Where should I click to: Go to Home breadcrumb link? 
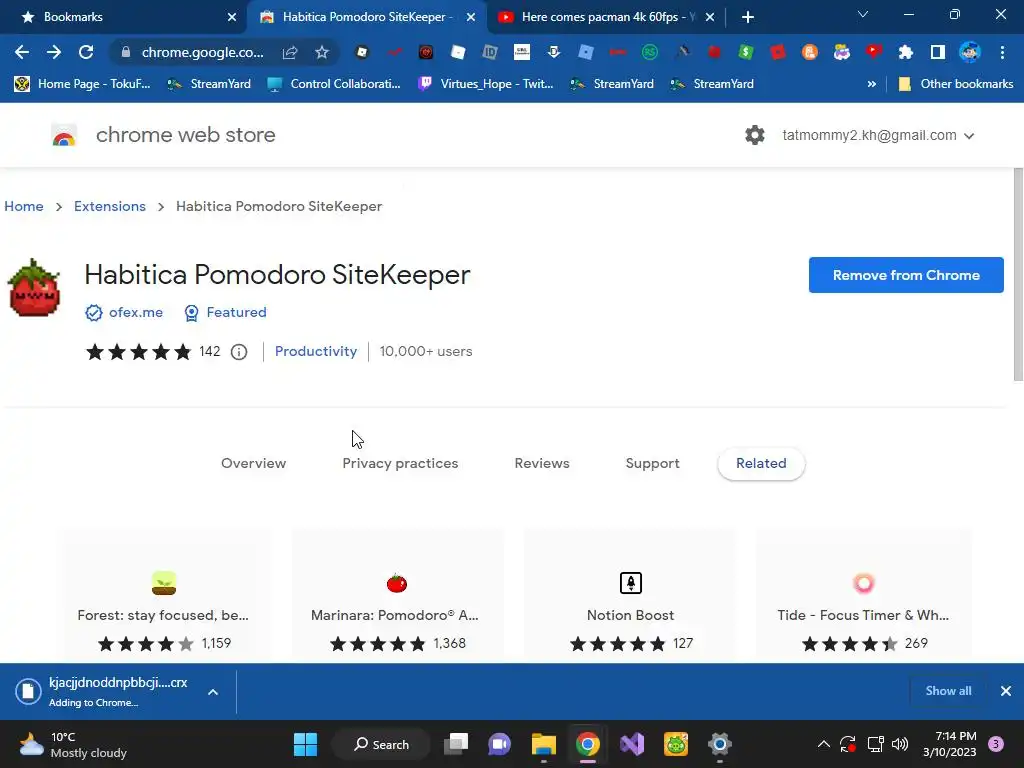24,206
